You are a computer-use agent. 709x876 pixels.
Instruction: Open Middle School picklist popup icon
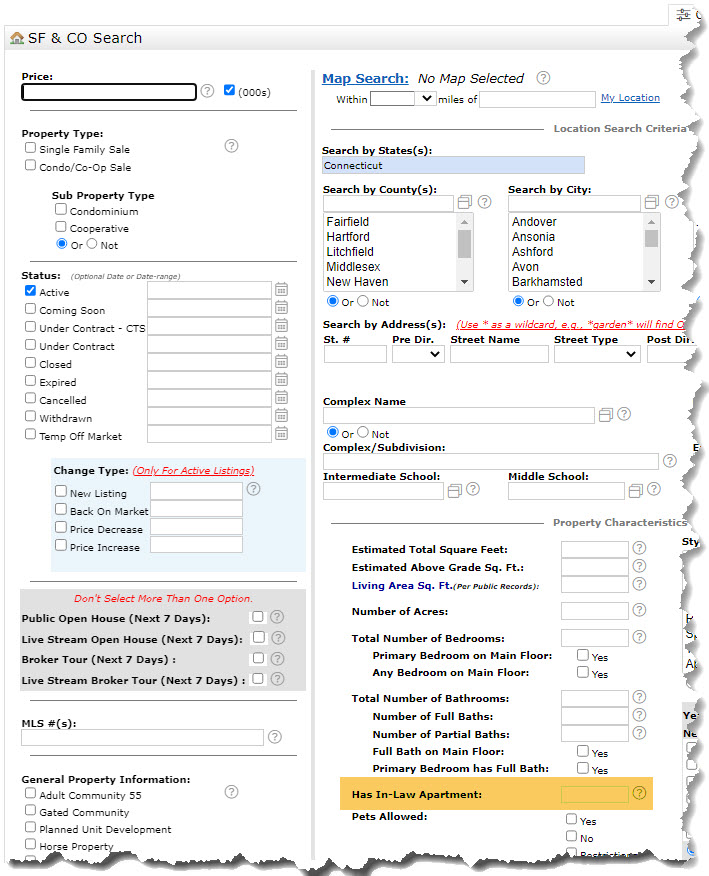pos(636,491)
